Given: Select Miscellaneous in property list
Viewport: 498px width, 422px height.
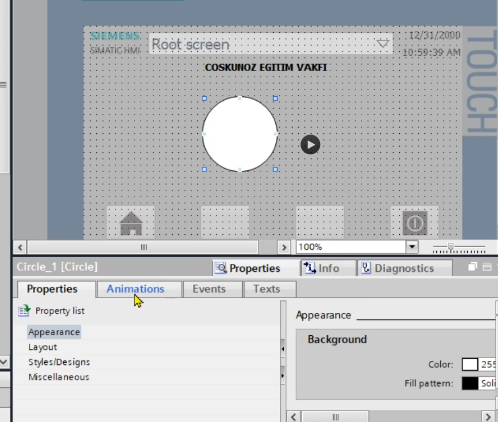Looking at the screenshot, I should pyautogui.click(x=59, y=377).
